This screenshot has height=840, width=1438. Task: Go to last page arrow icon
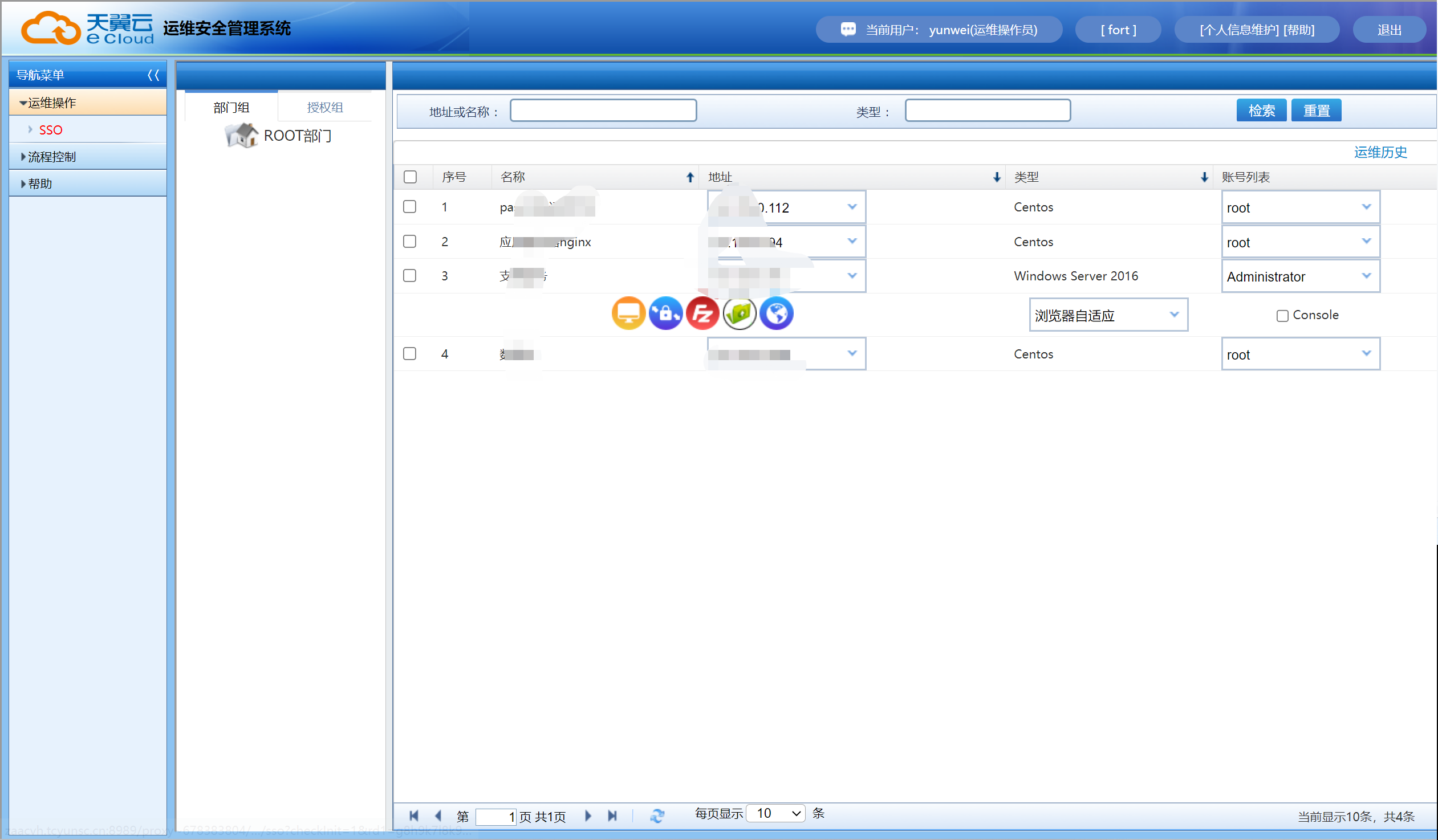[612, 816]
